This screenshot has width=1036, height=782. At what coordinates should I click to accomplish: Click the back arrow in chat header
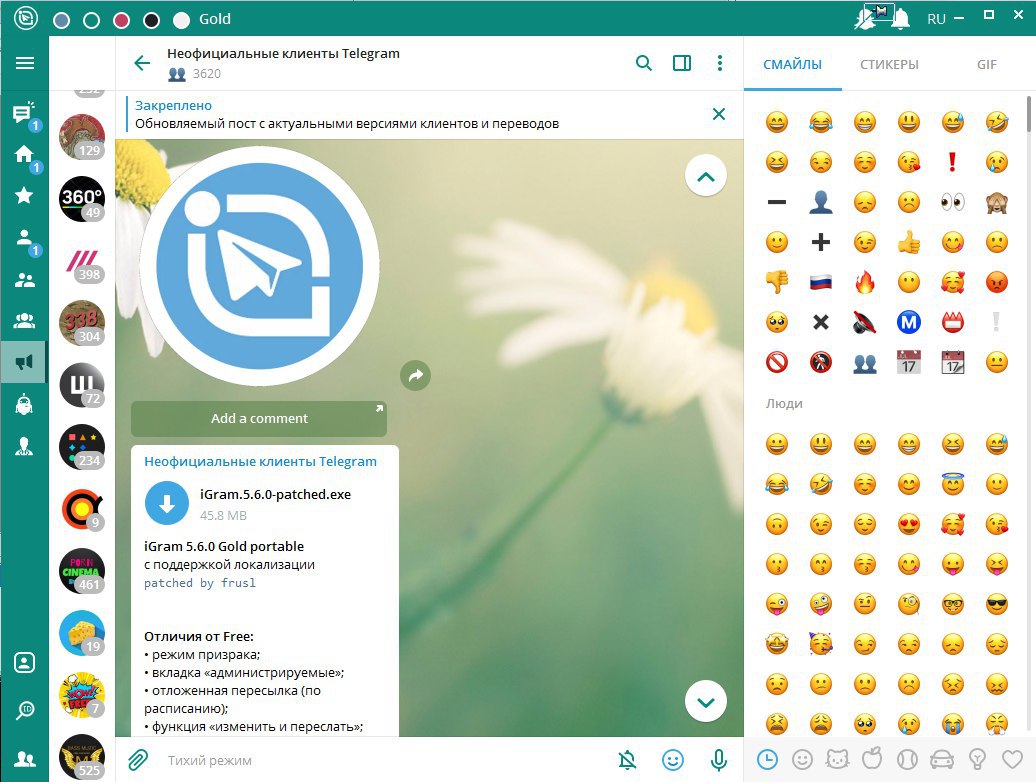click(142, 63)
